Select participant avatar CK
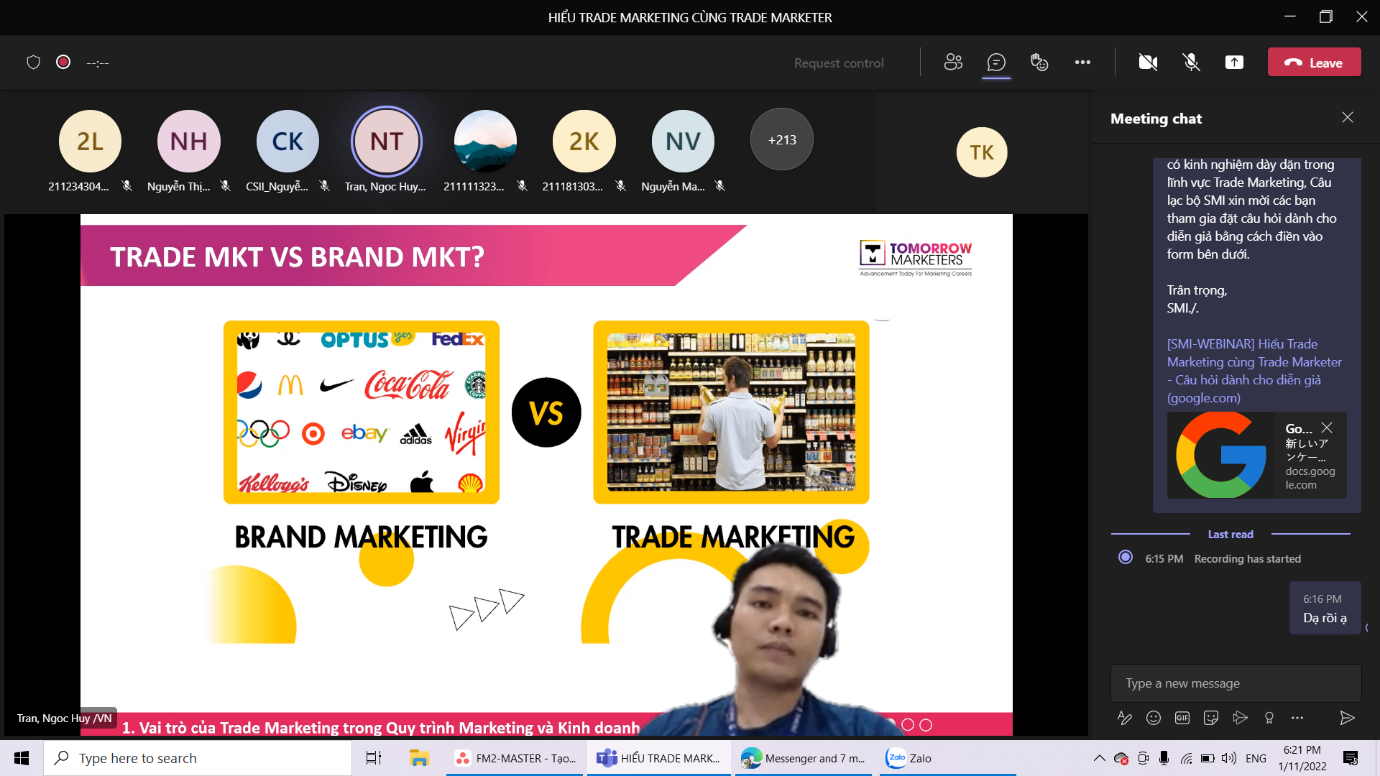This screenshot has height=776, width=1380. pyautogui.click(x=287, y=141)
